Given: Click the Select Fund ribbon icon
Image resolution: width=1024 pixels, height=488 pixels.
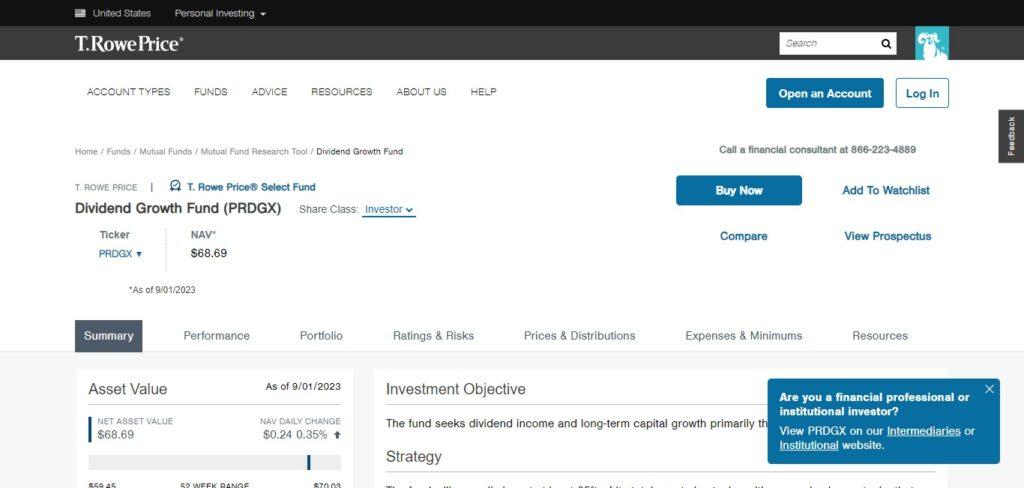Looking at the screenshot, I should pos(175,186).
